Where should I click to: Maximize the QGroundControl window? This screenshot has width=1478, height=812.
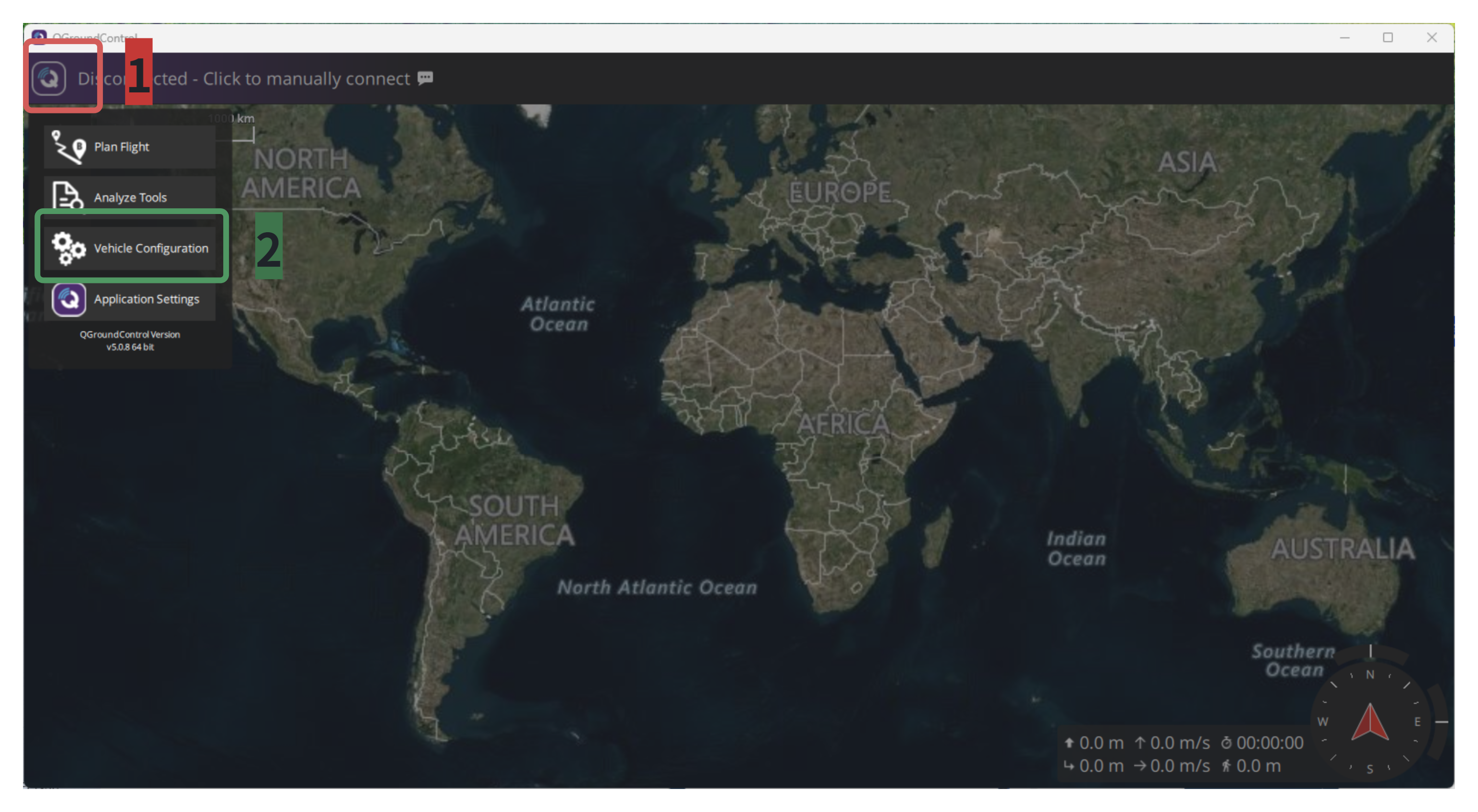(x=1388, y=38)
